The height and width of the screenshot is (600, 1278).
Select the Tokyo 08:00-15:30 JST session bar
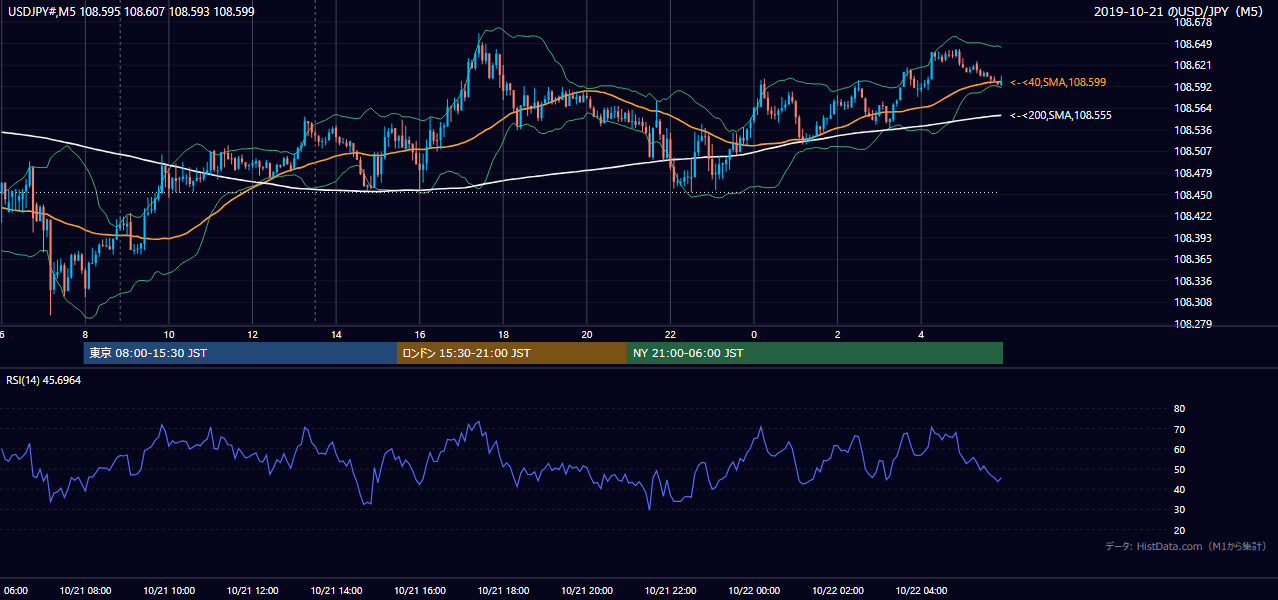click(241, 353)
